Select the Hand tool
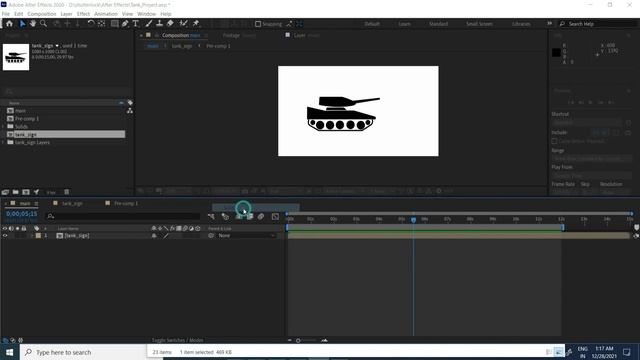 (x=33, y=24)
